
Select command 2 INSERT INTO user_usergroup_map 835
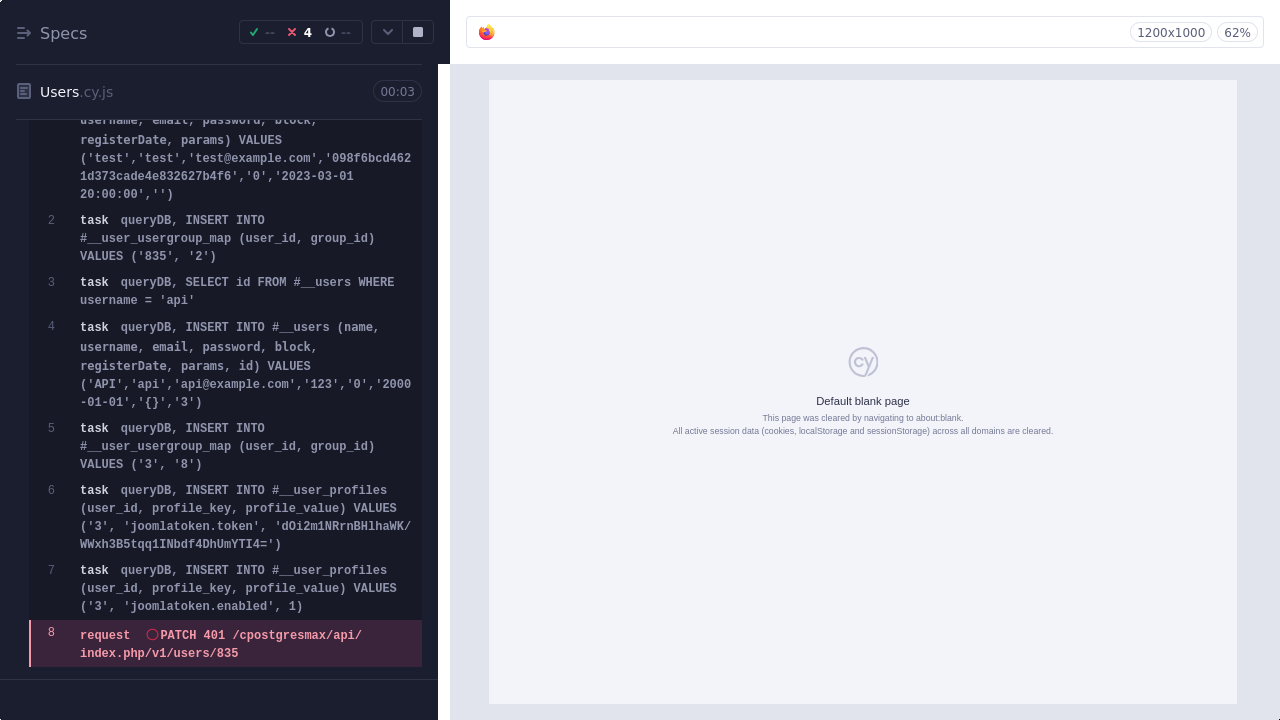click(226, 238)
